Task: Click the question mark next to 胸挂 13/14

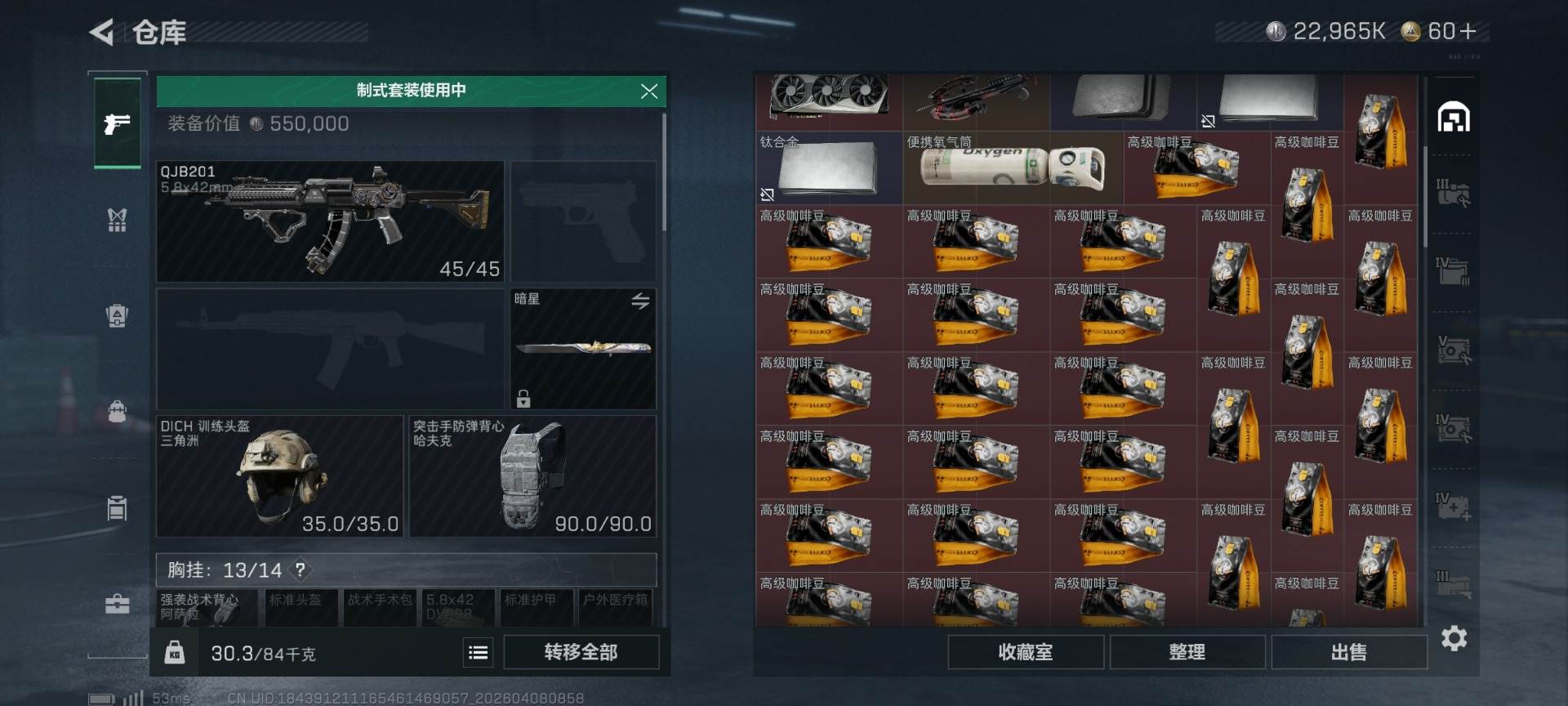Action: 301,570
